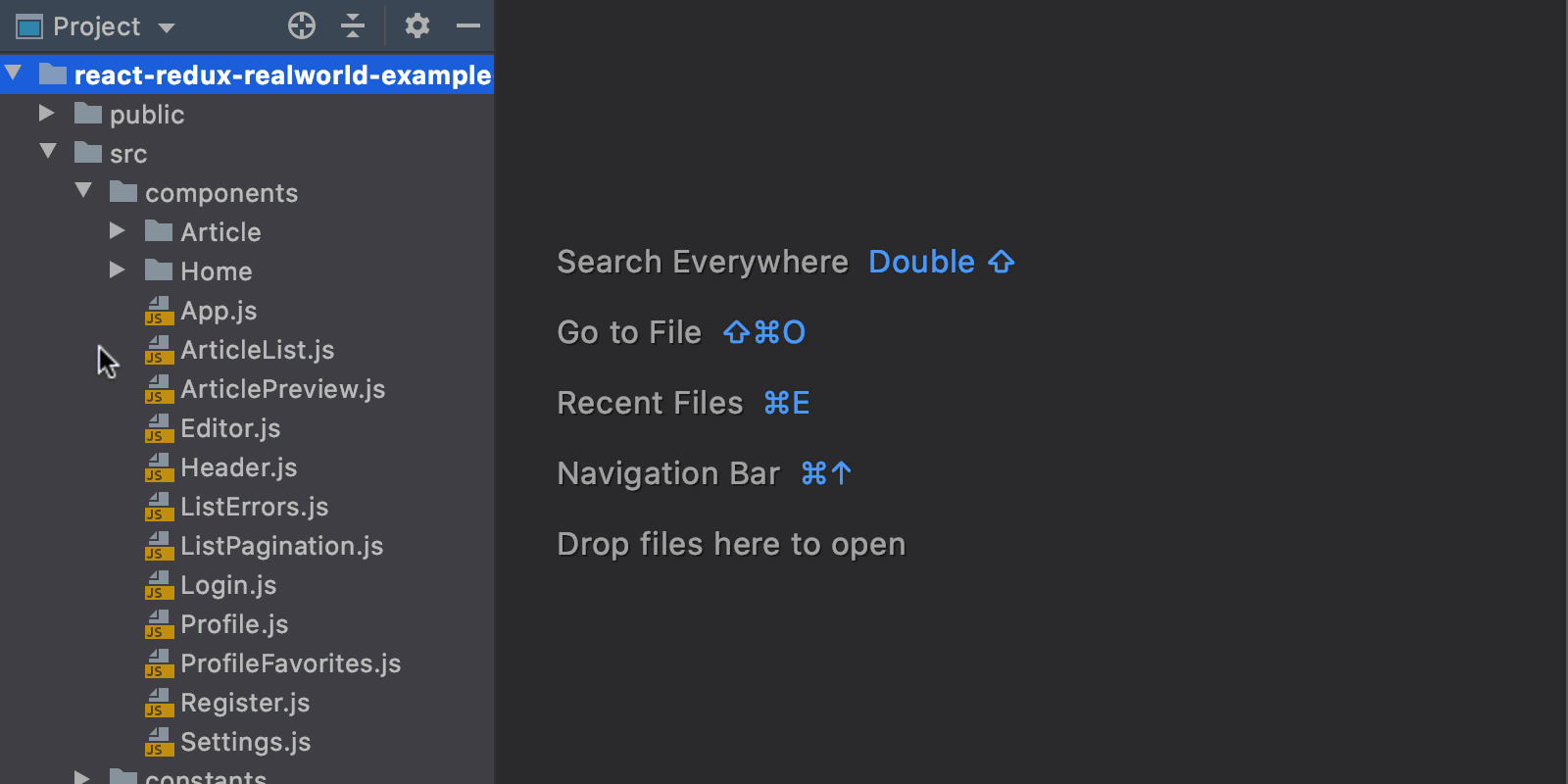Click the ListErrors.js file icon
The height and width of the screenshot is (784, 1568).
(159, 507)
